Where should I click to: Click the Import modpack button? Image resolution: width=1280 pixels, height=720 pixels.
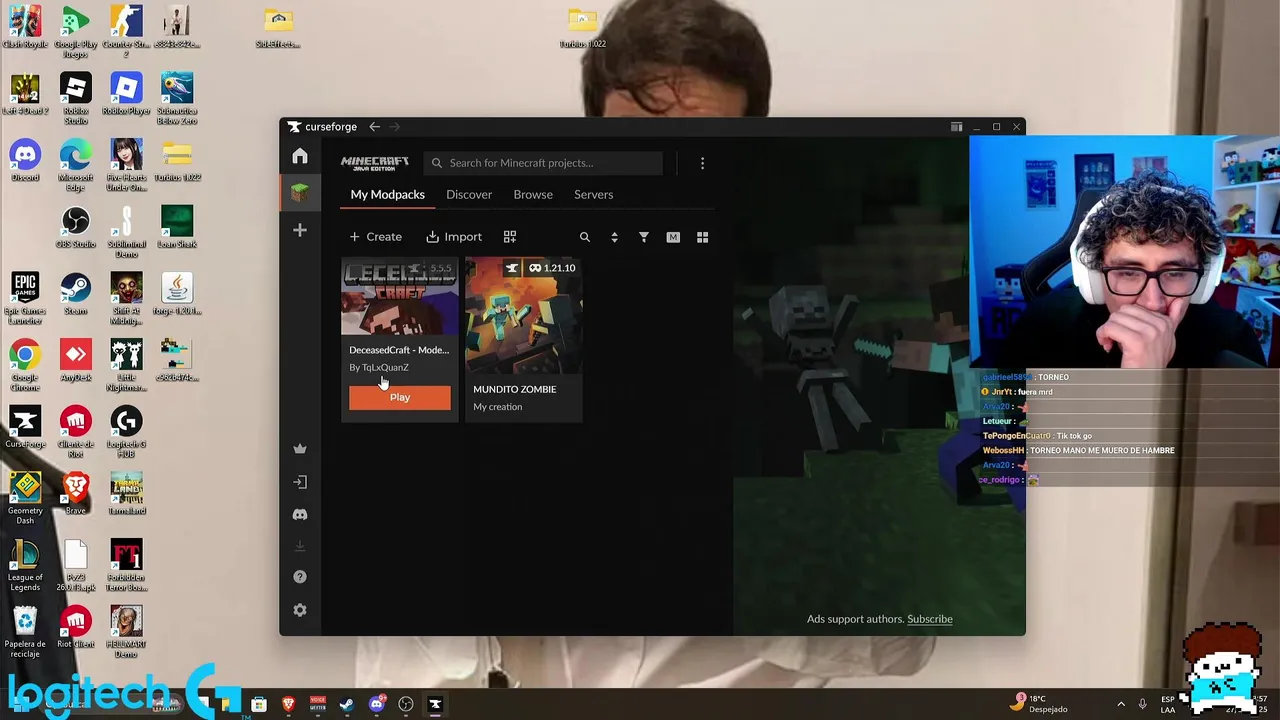(454, 237)
